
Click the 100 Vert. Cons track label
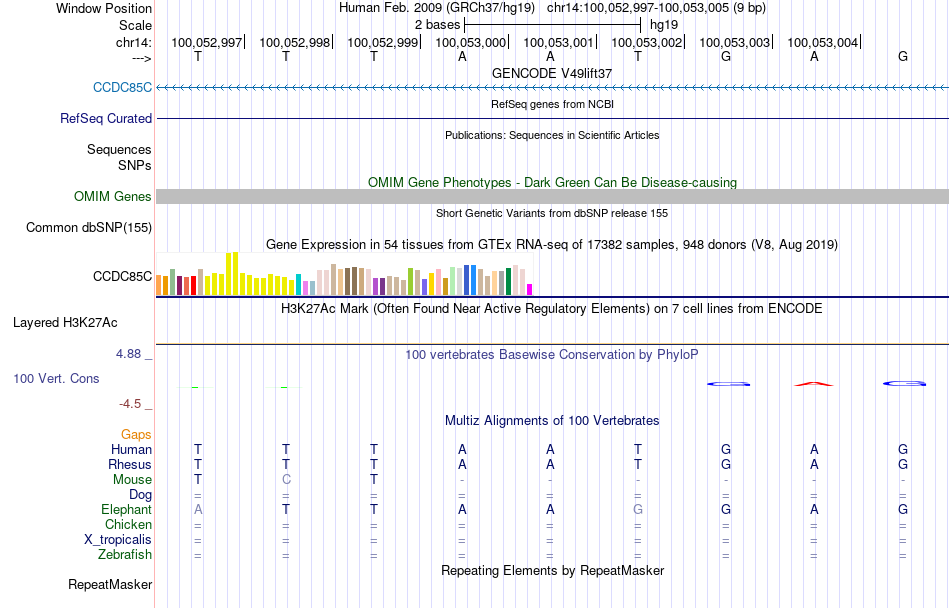pos(56,378)
